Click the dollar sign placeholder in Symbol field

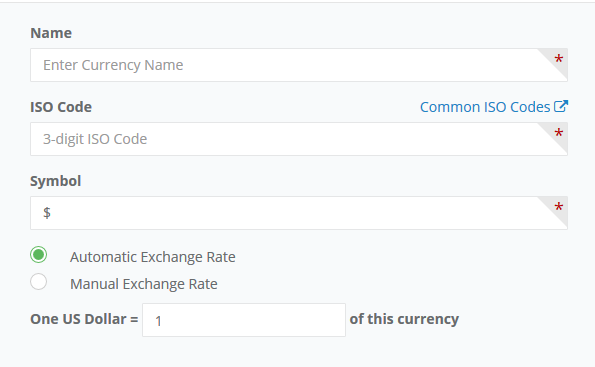click(x=47, y=213)
